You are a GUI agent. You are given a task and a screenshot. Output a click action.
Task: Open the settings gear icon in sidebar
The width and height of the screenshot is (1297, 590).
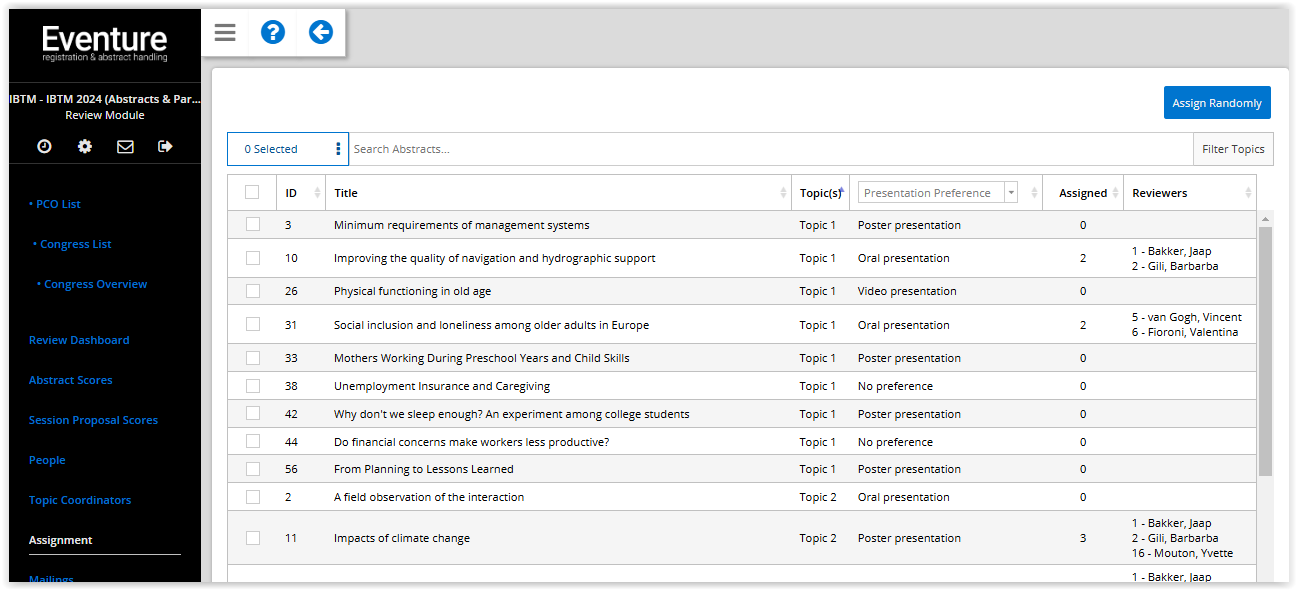click(85, 146)
